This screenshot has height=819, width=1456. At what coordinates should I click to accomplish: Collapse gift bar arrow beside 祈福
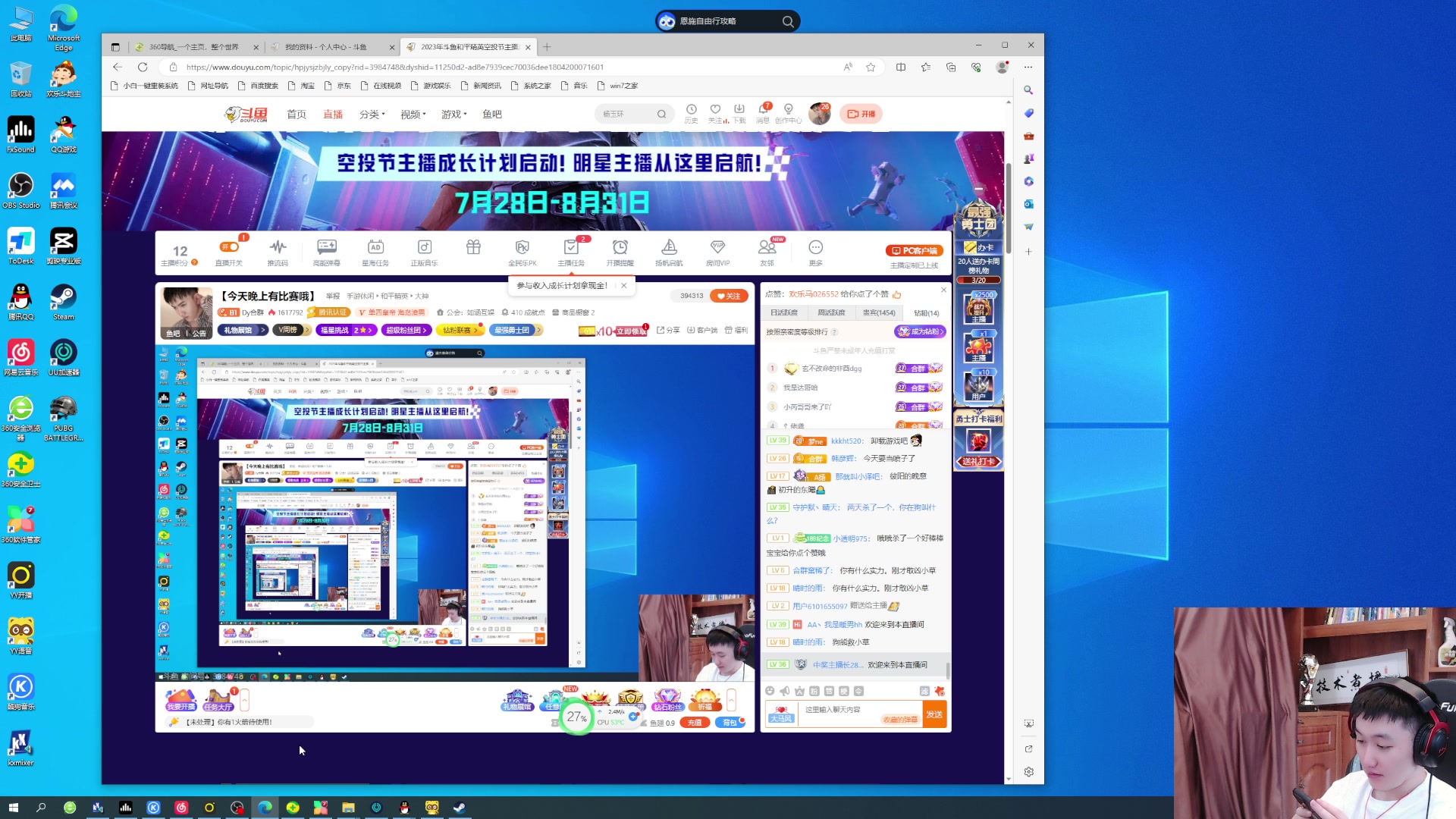coord(731,699)
